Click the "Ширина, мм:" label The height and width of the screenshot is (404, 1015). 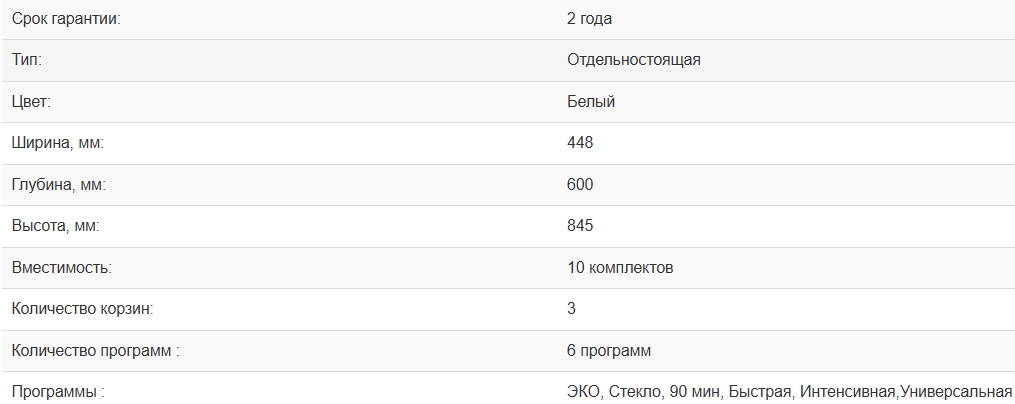click(57, 143)
